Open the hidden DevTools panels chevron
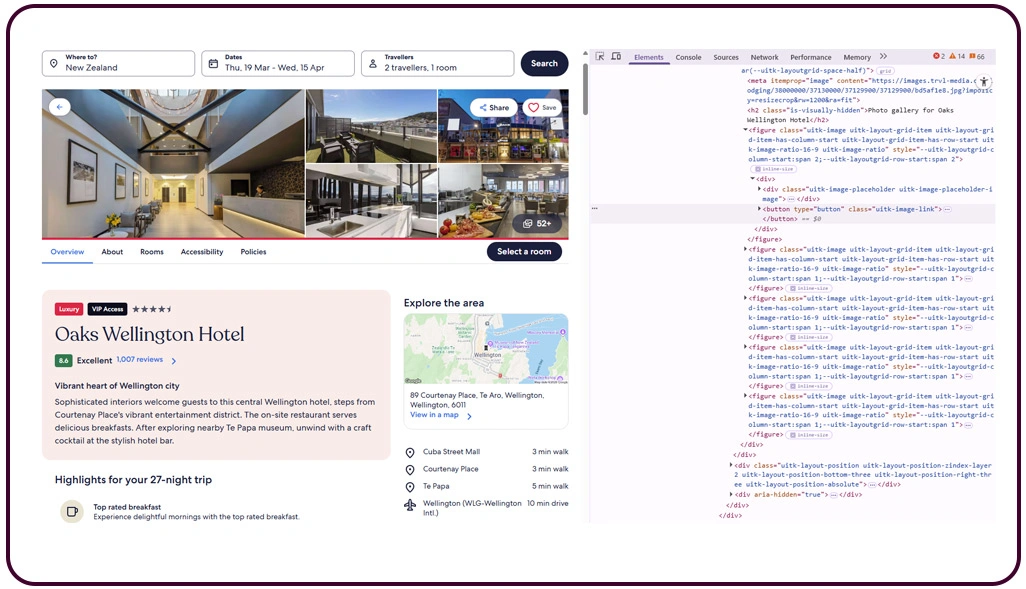The width and height of the screenshot is (1026, 589). click(883, 57)
